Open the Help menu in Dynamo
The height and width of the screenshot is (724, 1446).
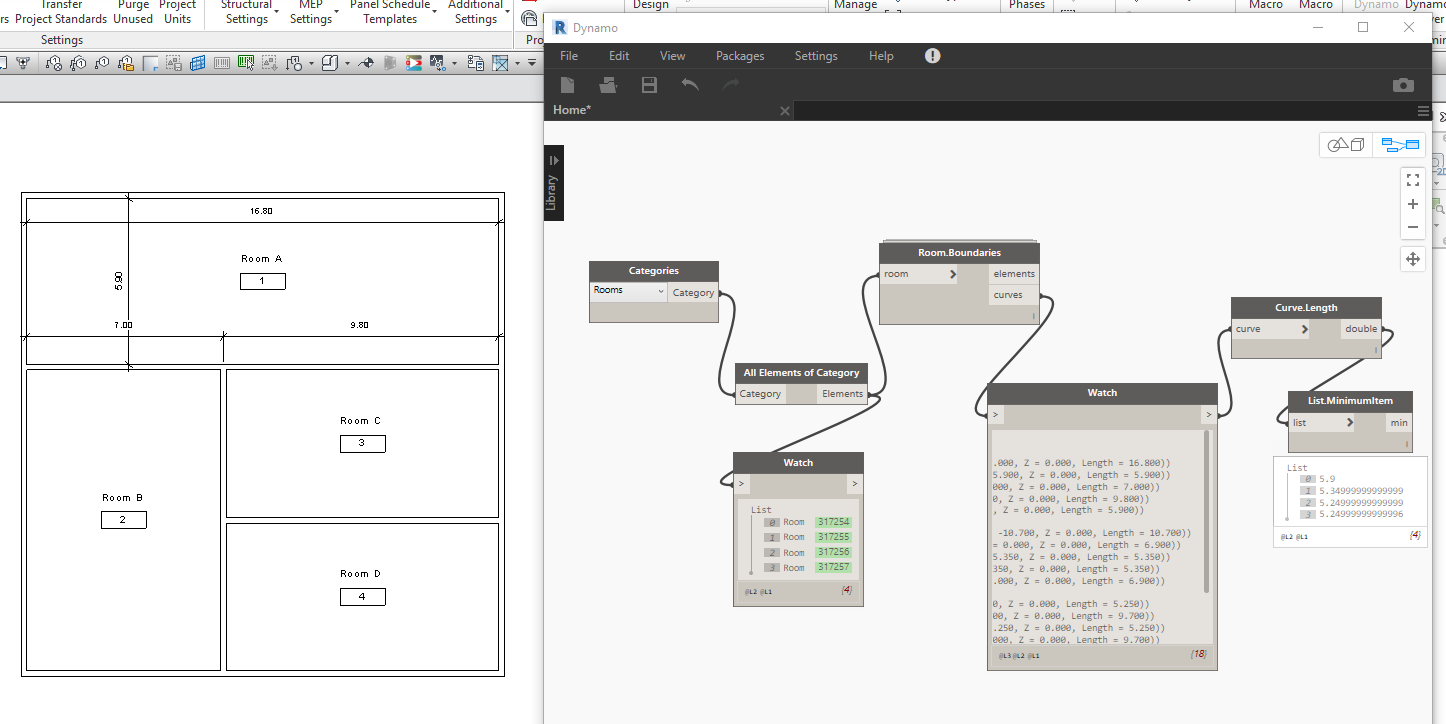tap(881, 56)
